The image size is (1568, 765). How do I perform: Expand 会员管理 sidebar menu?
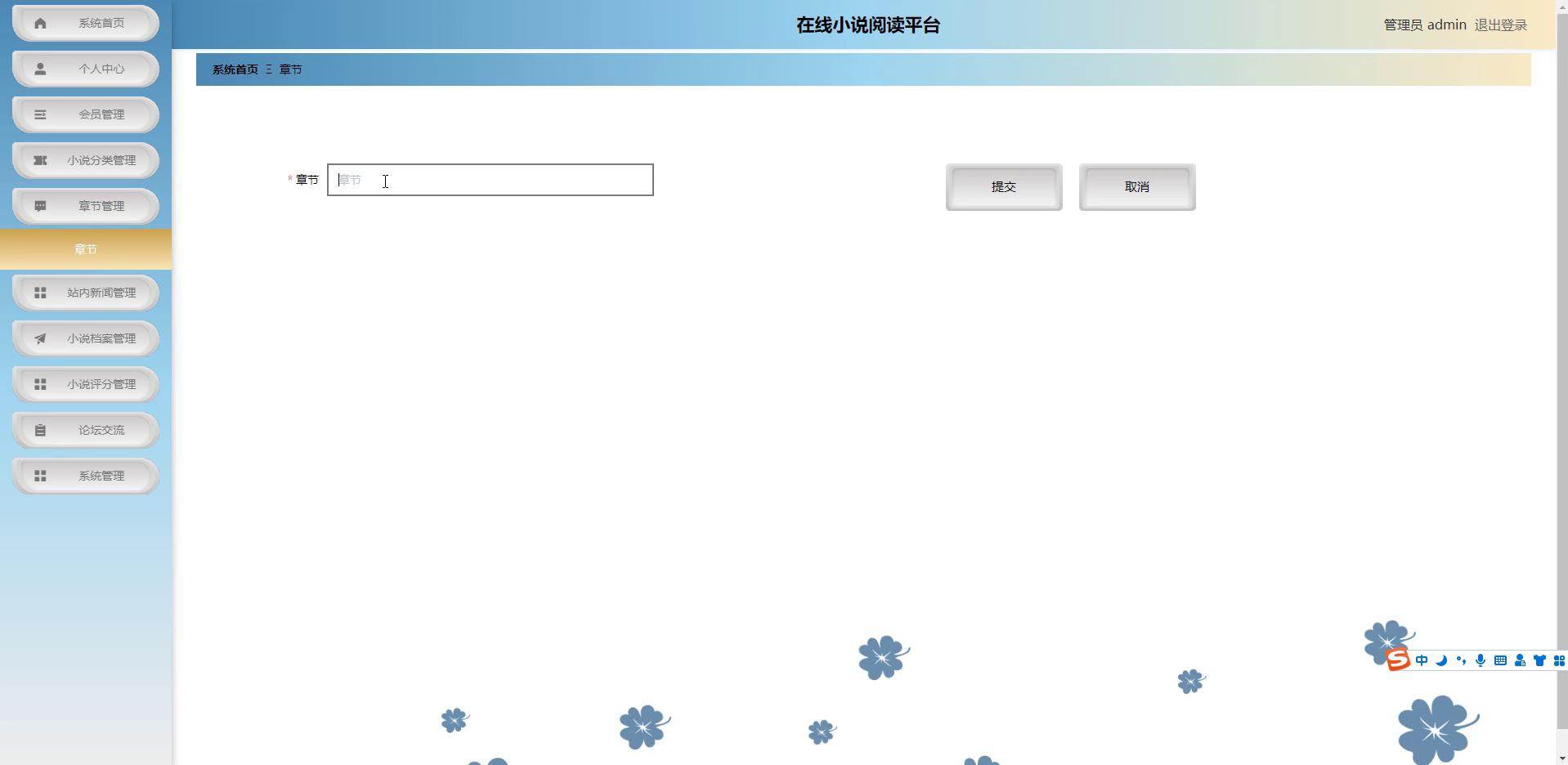86,114
